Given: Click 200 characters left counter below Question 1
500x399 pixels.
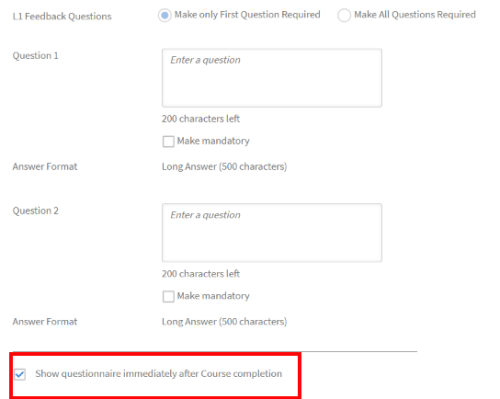Looking at the screenshot, I should click(x=201, y=119).
